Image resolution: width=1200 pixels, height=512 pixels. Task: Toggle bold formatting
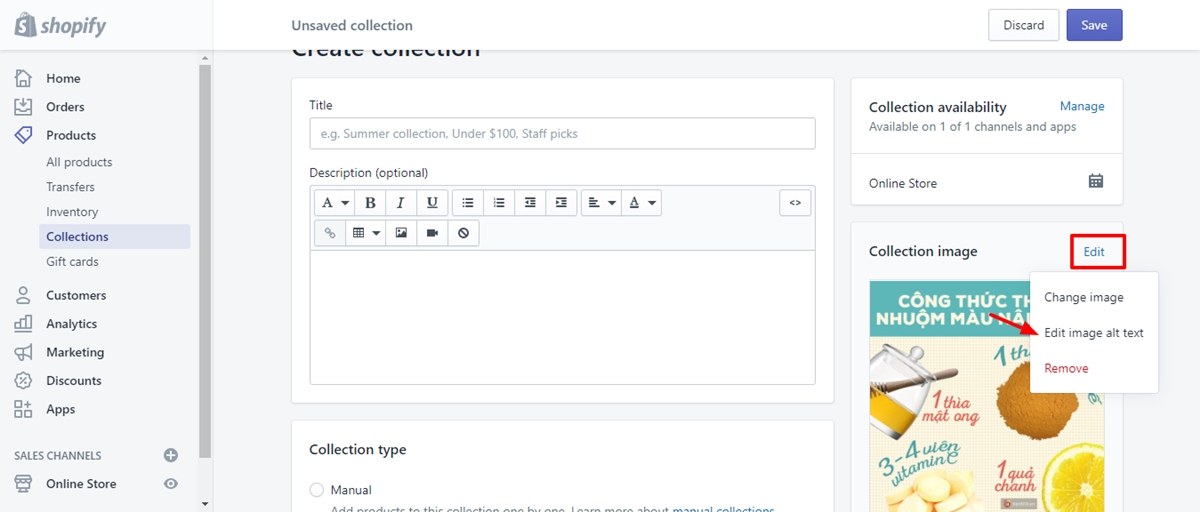click(370, 203)
